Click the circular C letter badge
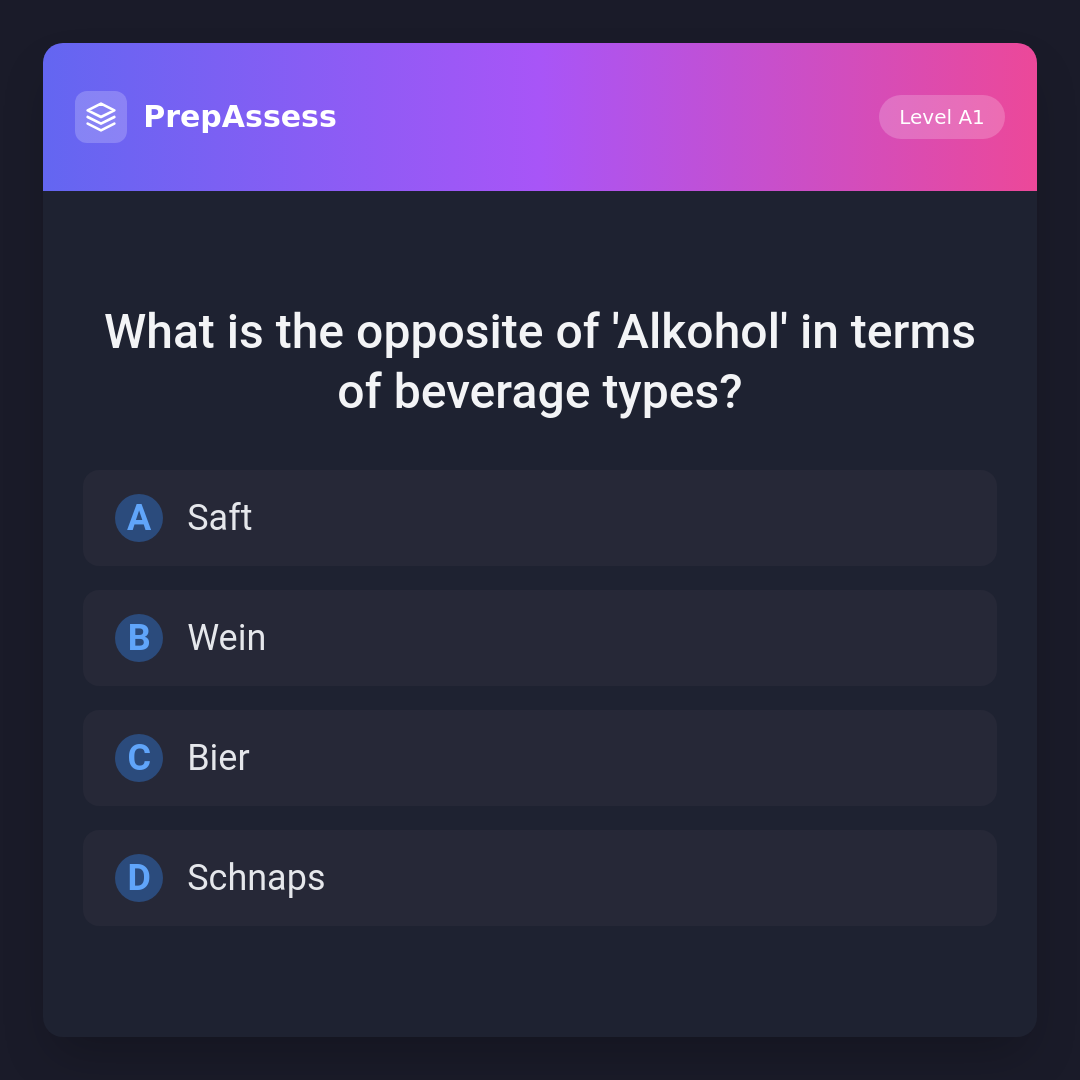This screenshot has height=1080, width=1080. coord(139,758)
